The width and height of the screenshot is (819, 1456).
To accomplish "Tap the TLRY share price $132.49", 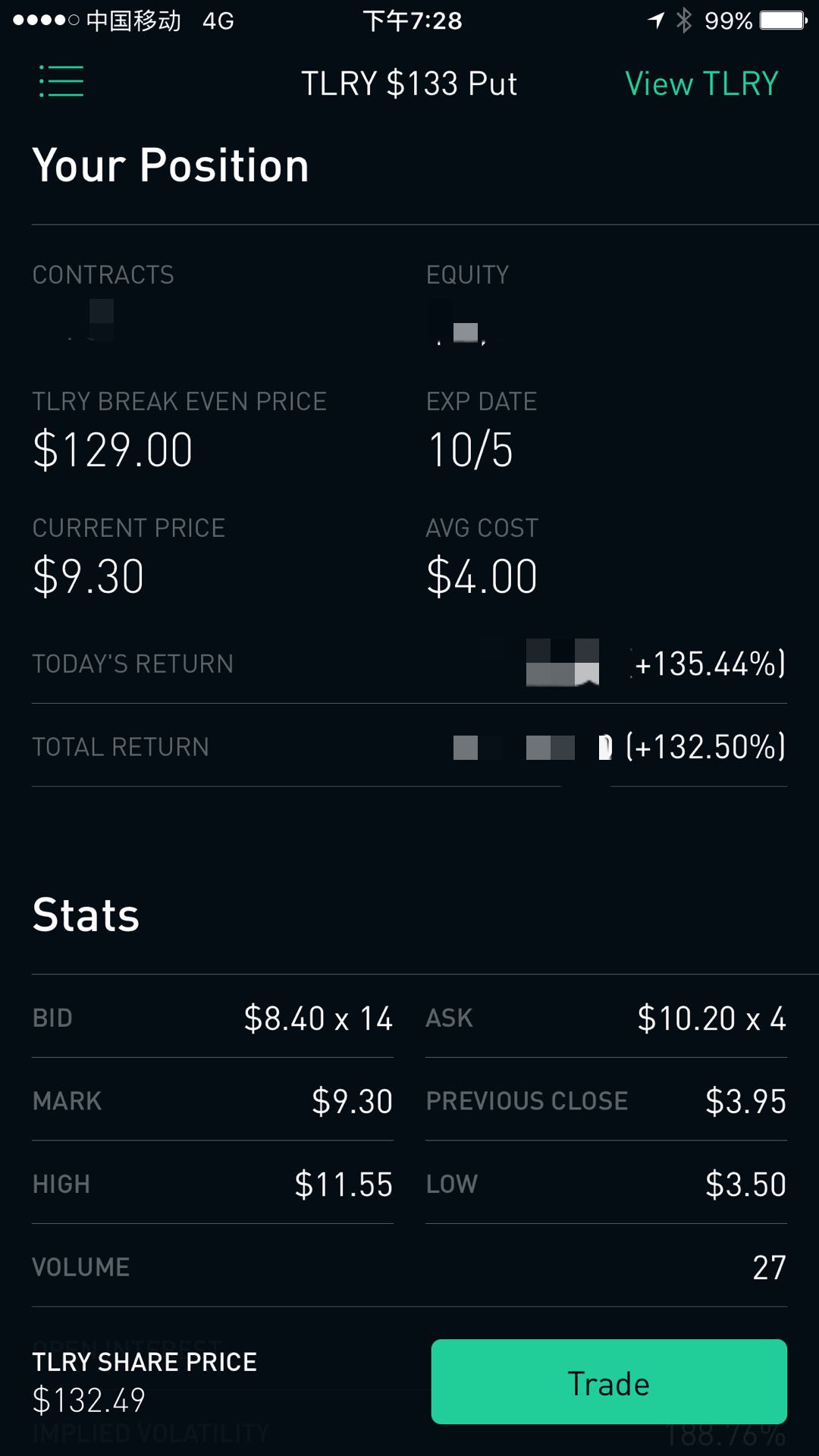I will coord(89,1400).
